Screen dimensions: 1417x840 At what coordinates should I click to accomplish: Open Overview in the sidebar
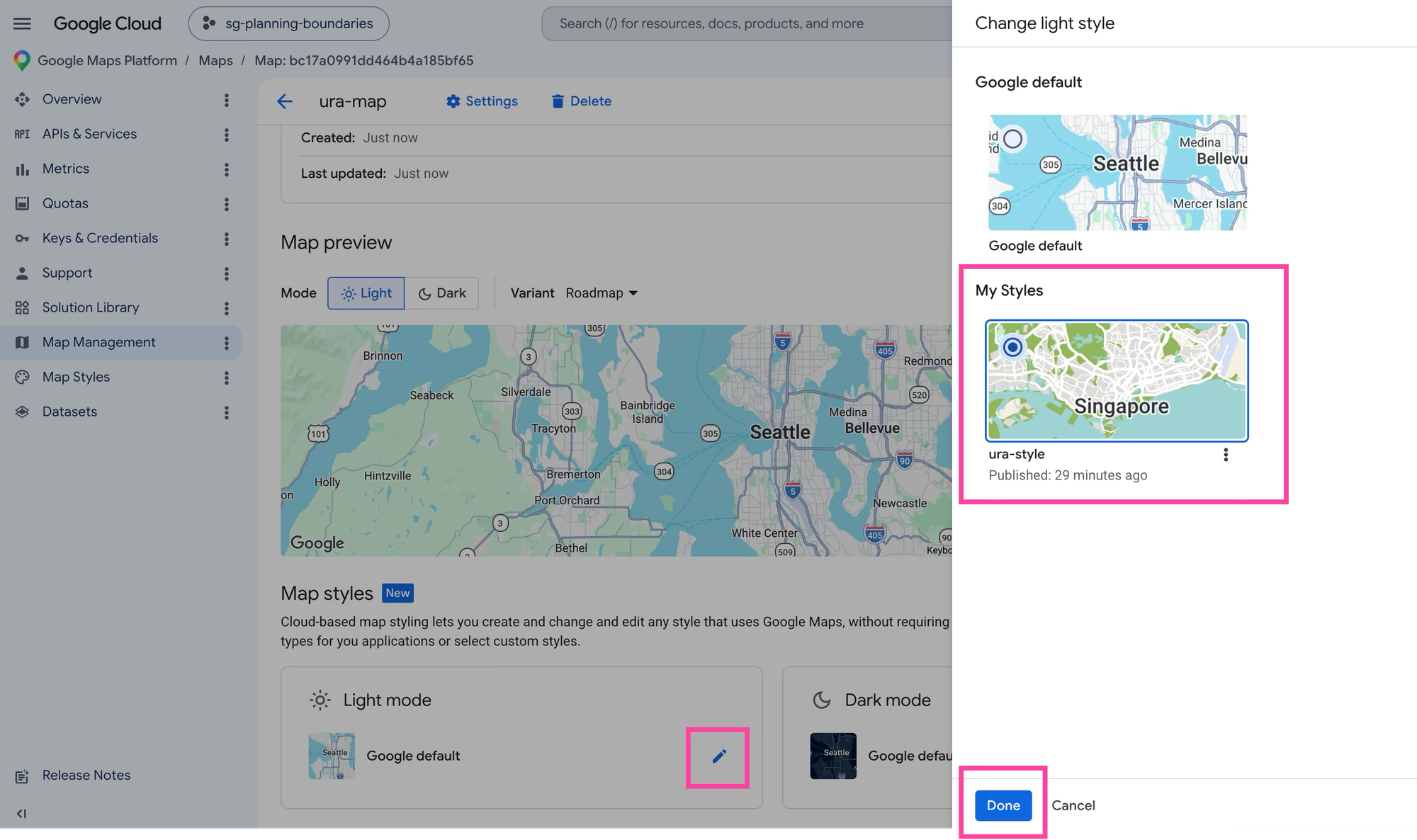click(x=72, y=99)
